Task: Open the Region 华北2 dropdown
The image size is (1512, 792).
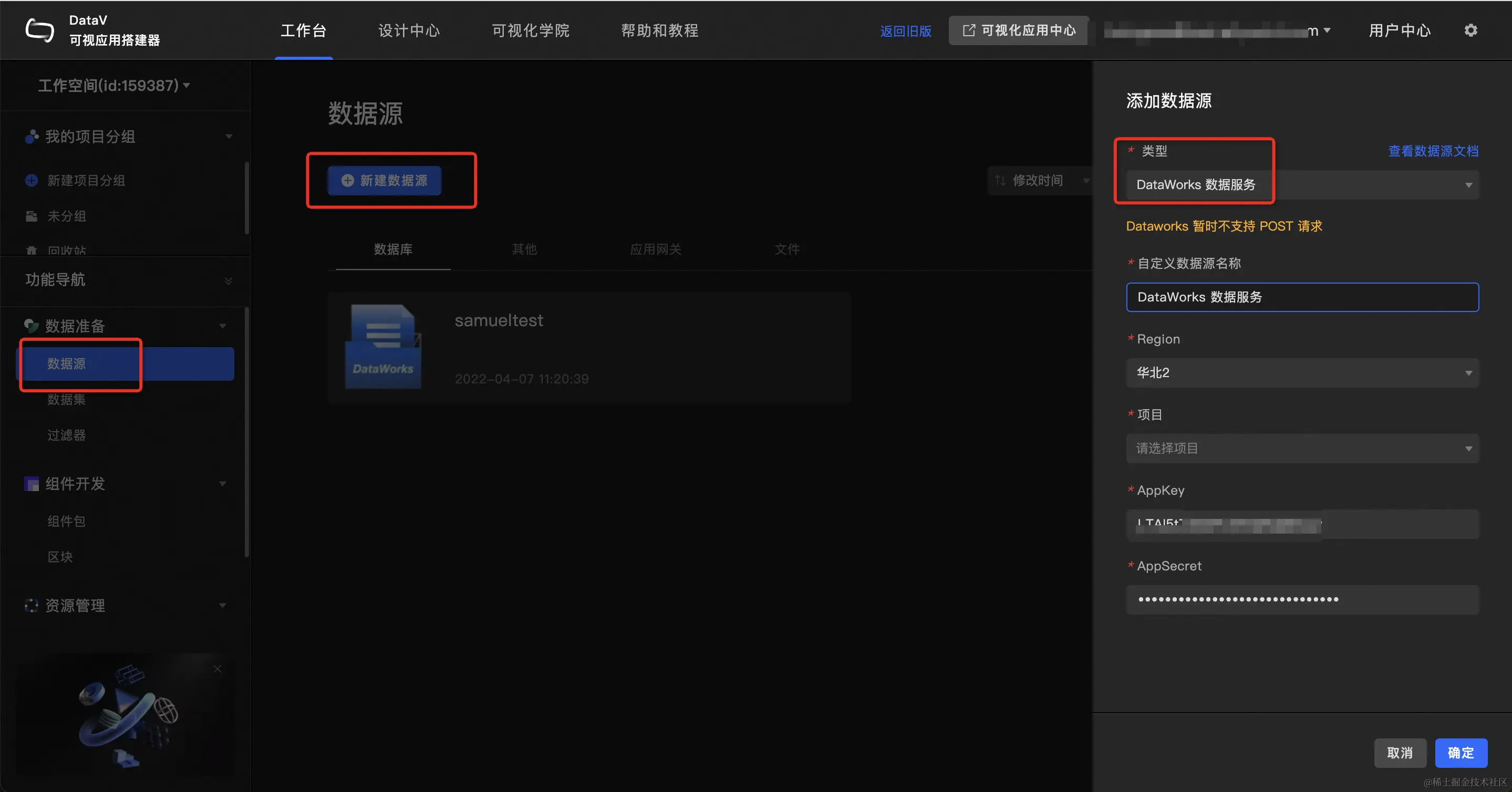Action: pos(1302,372)
